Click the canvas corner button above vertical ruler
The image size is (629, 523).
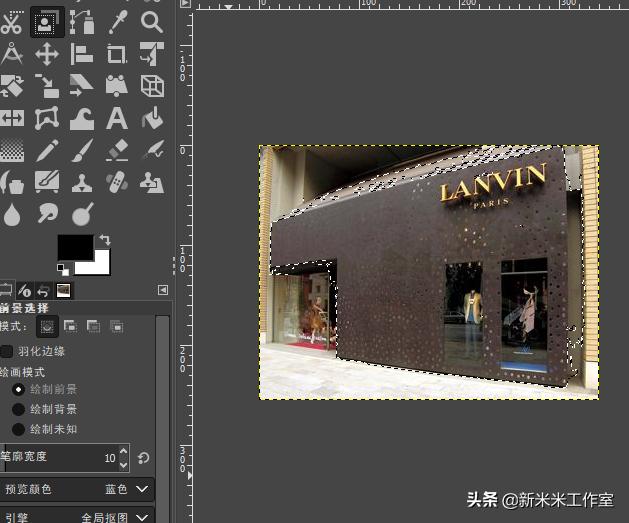185,4
